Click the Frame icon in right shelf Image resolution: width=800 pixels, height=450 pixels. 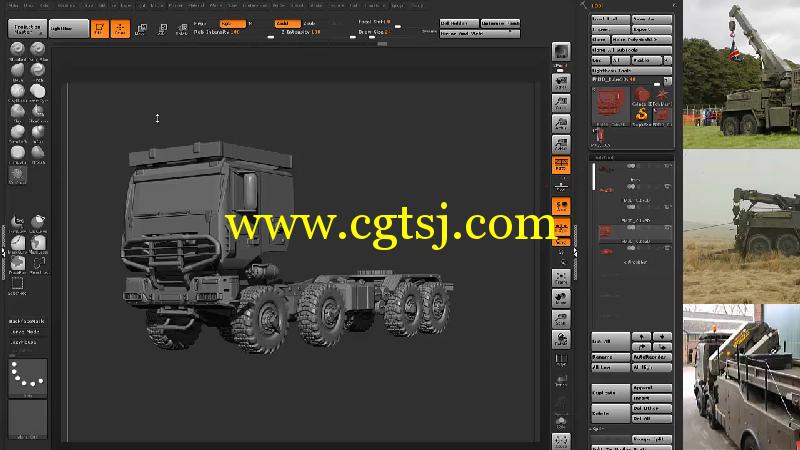coord(561,278)
